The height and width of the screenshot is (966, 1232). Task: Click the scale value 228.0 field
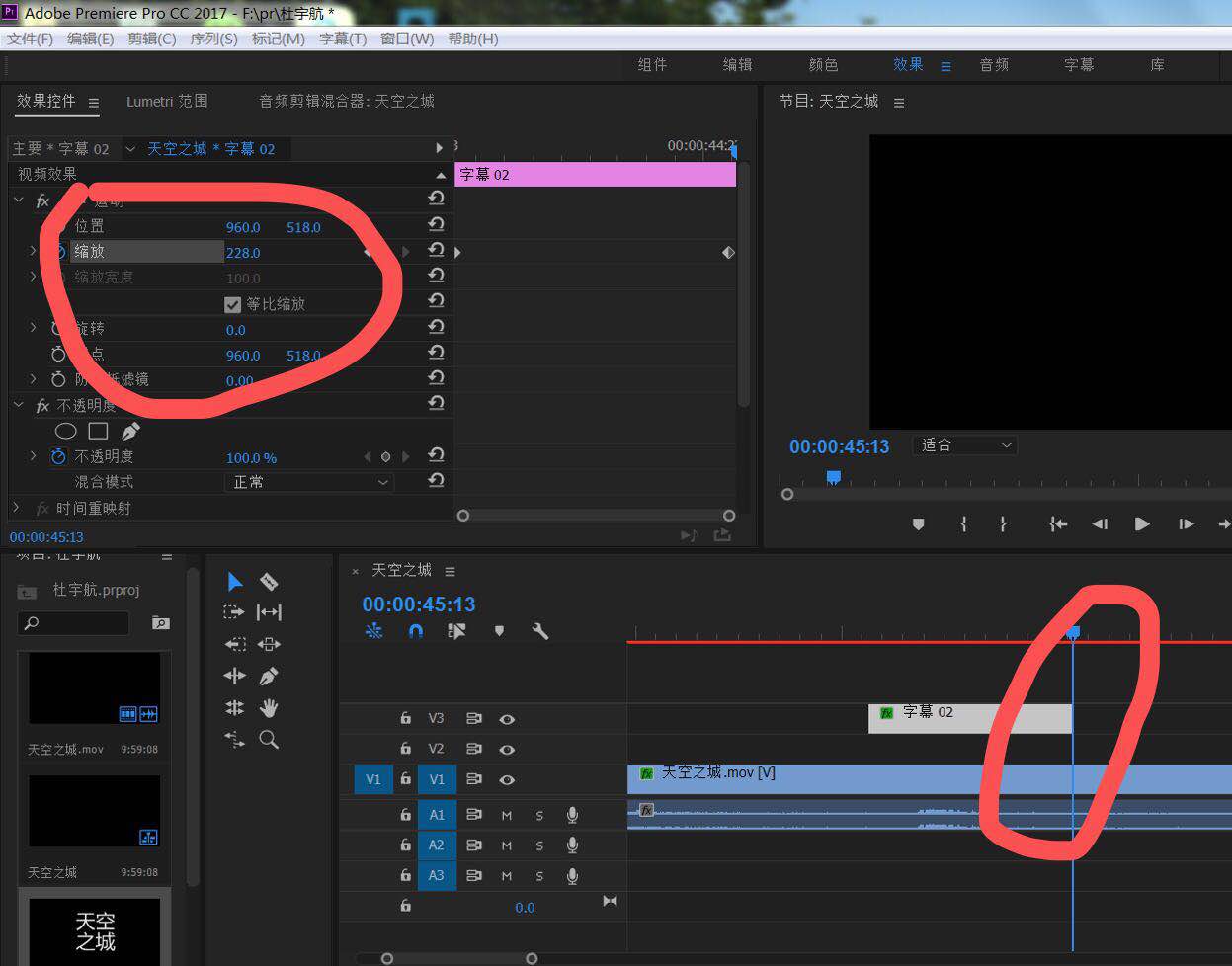243,253
